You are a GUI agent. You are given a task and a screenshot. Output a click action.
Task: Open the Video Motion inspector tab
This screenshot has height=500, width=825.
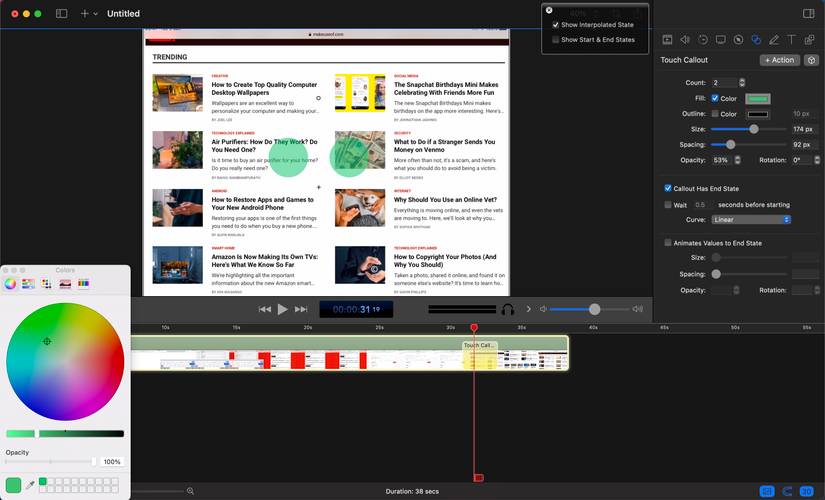tap(703, 39)
